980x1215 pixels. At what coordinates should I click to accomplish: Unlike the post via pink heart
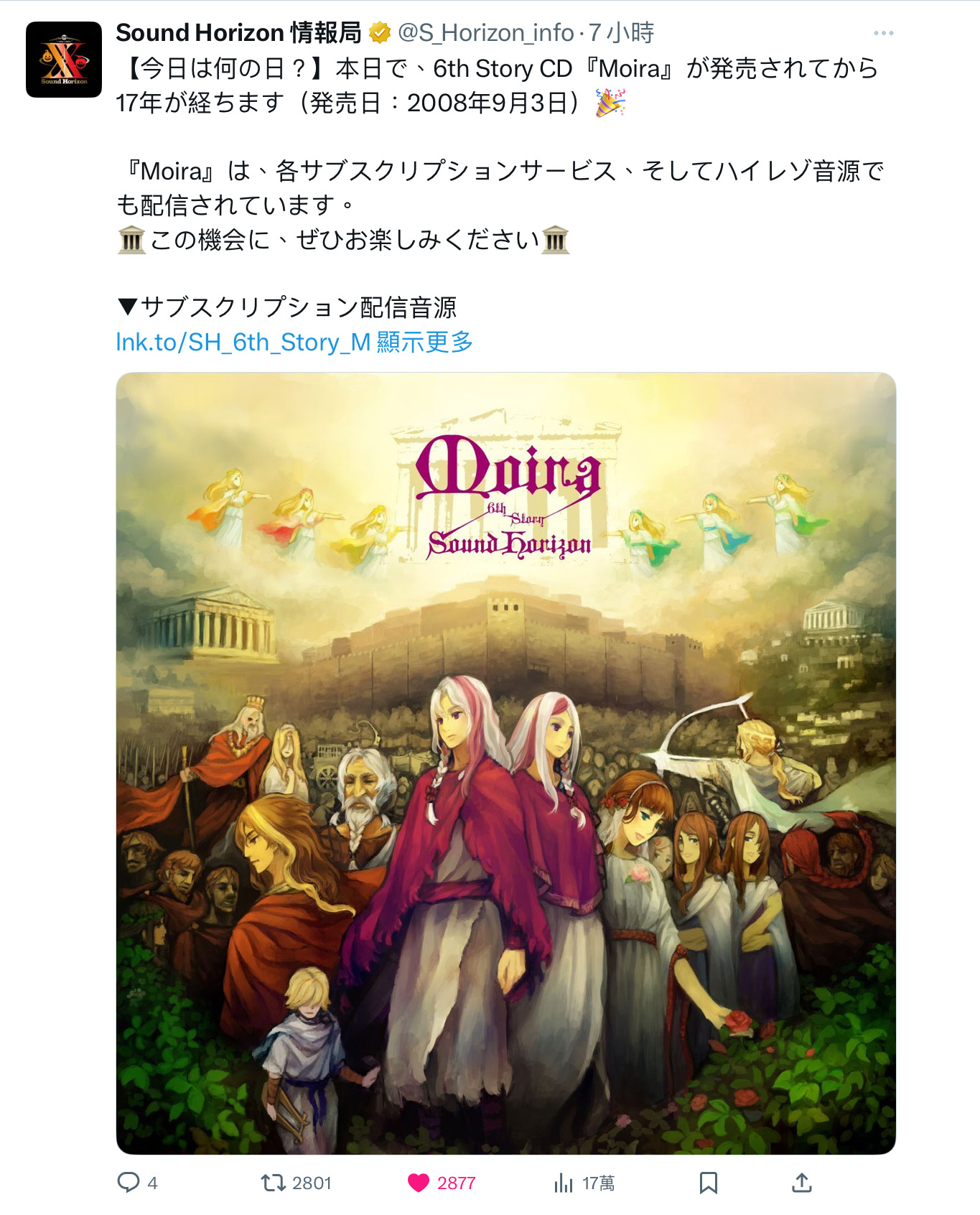pos(418,1183)
